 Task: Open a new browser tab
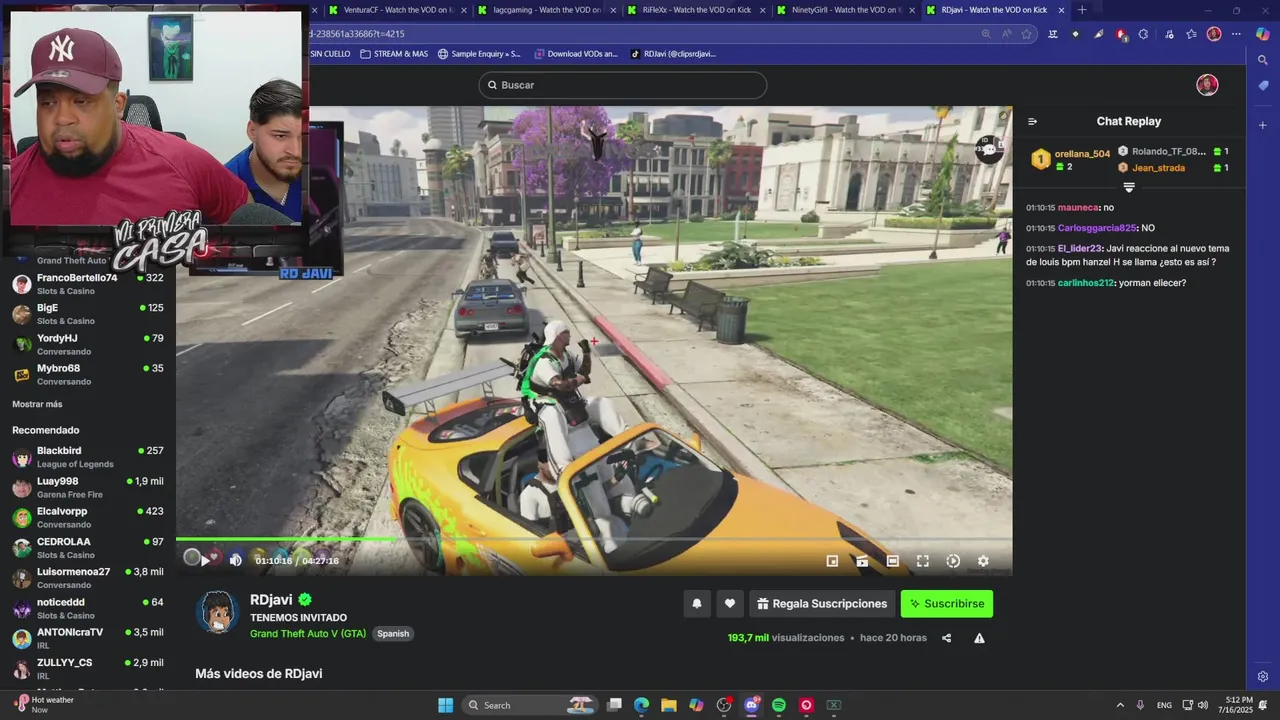(1082, 10)
